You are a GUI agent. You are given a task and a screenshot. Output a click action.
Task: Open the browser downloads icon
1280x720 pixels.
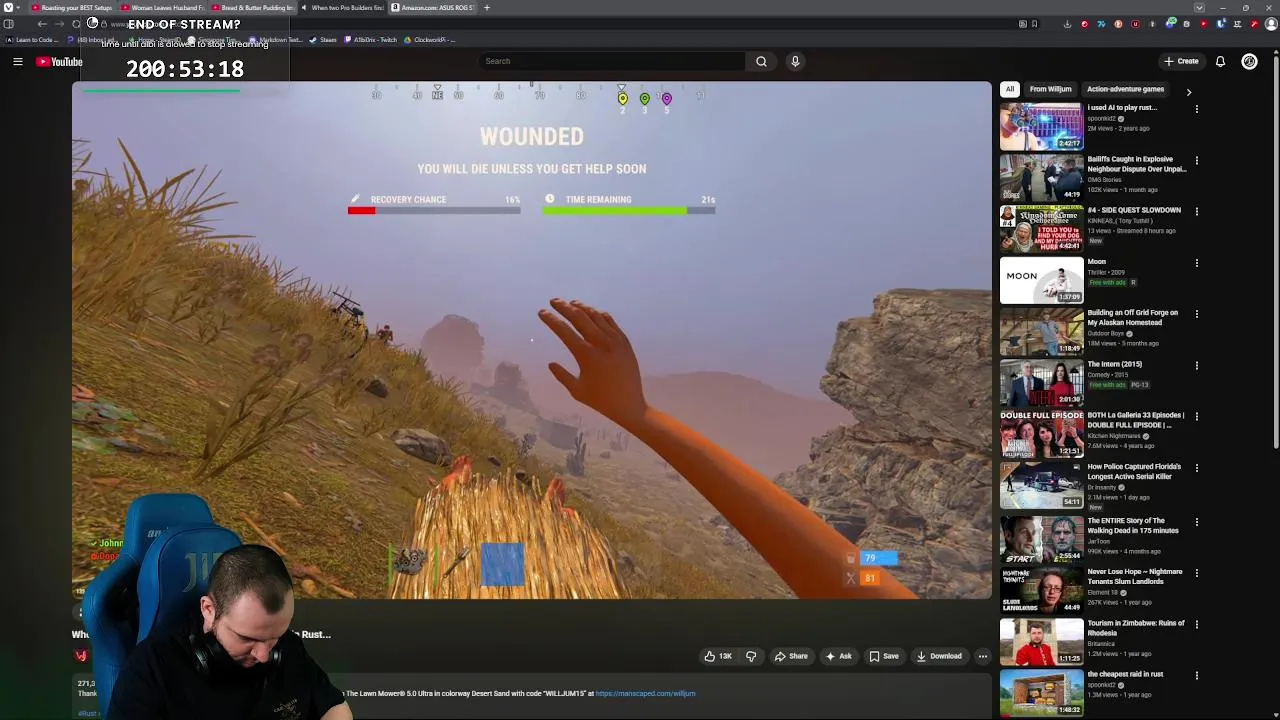coord(1067,24)
